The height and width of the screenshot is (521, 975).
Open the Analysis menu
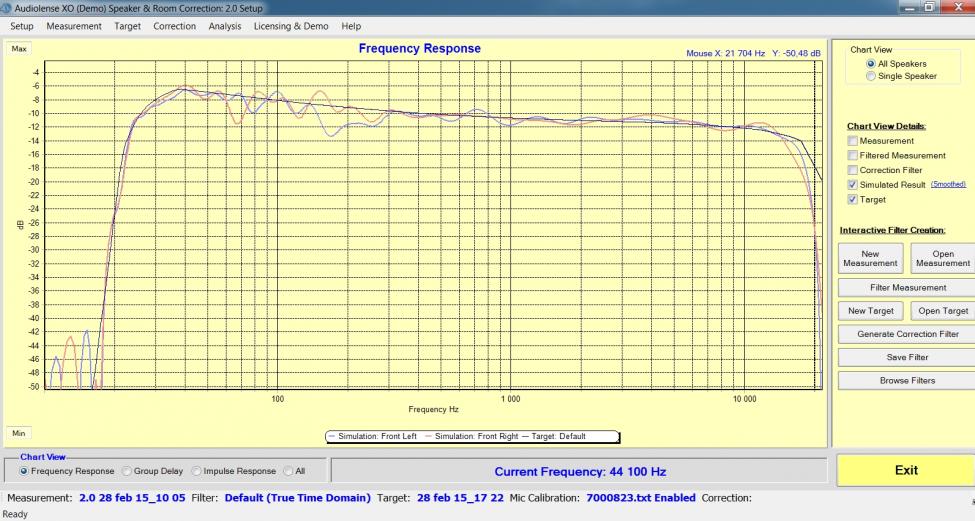[x=224, y=26]
